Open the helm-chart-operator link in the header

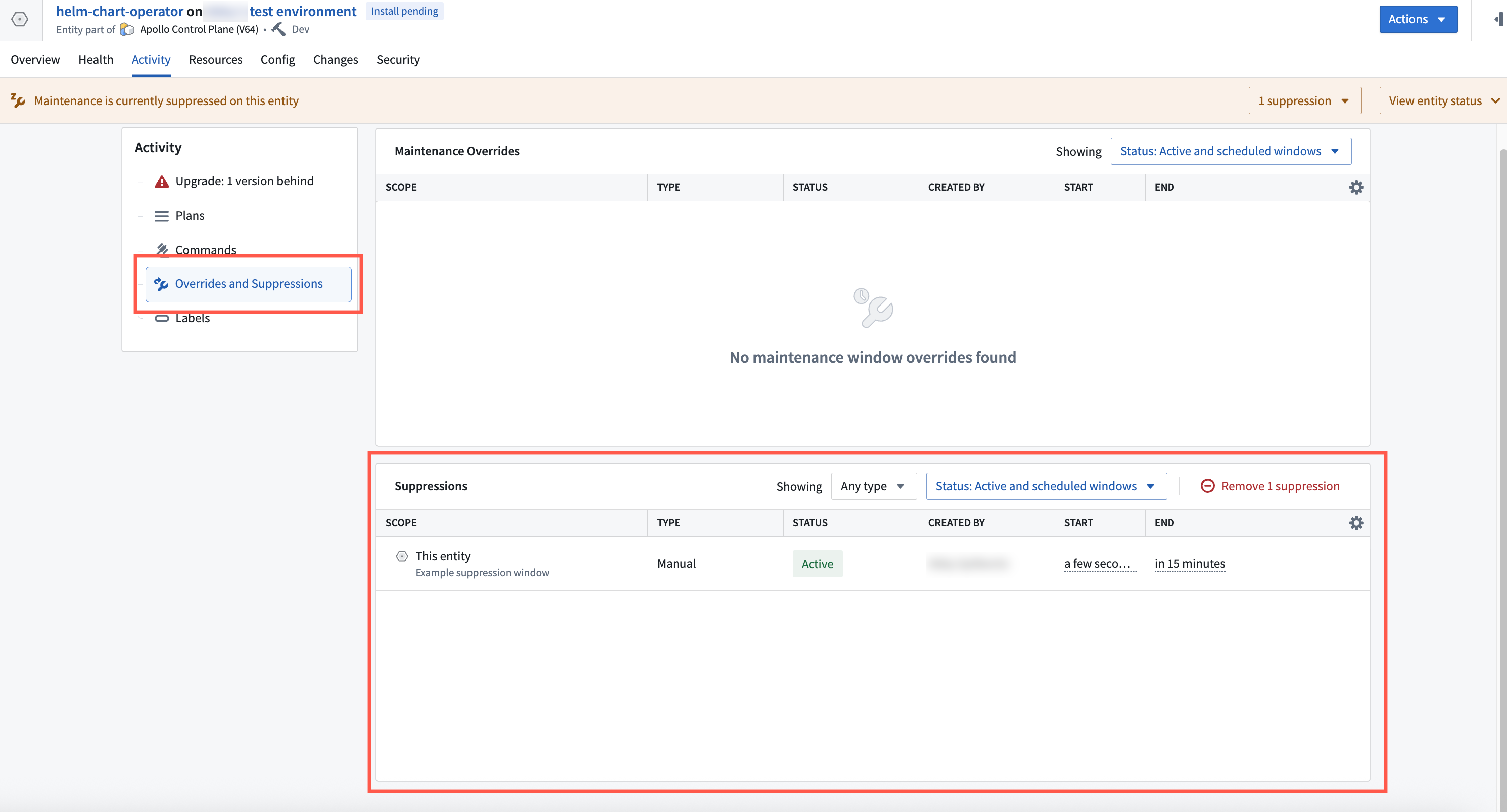(120, 11)
